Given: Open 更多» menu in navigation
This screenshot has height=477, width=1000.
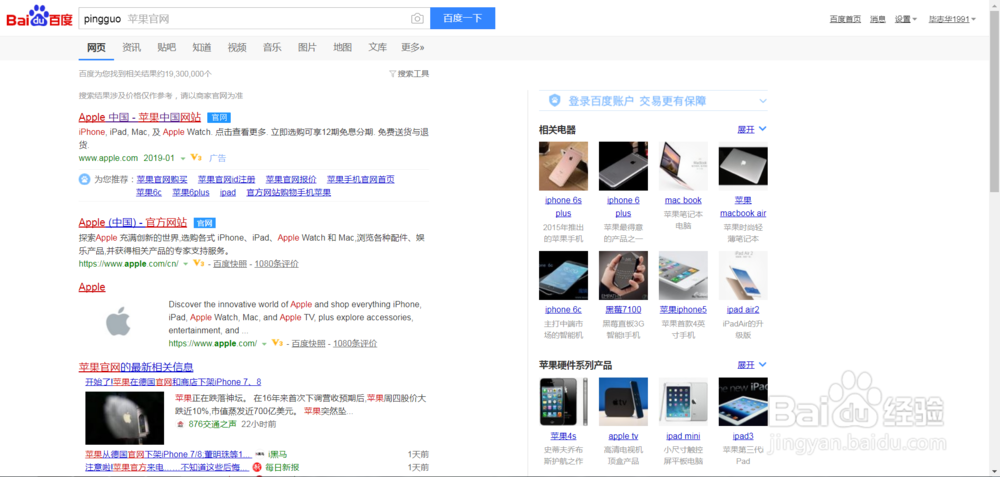Looking at the screenshot, I should (x=413, y=47).
